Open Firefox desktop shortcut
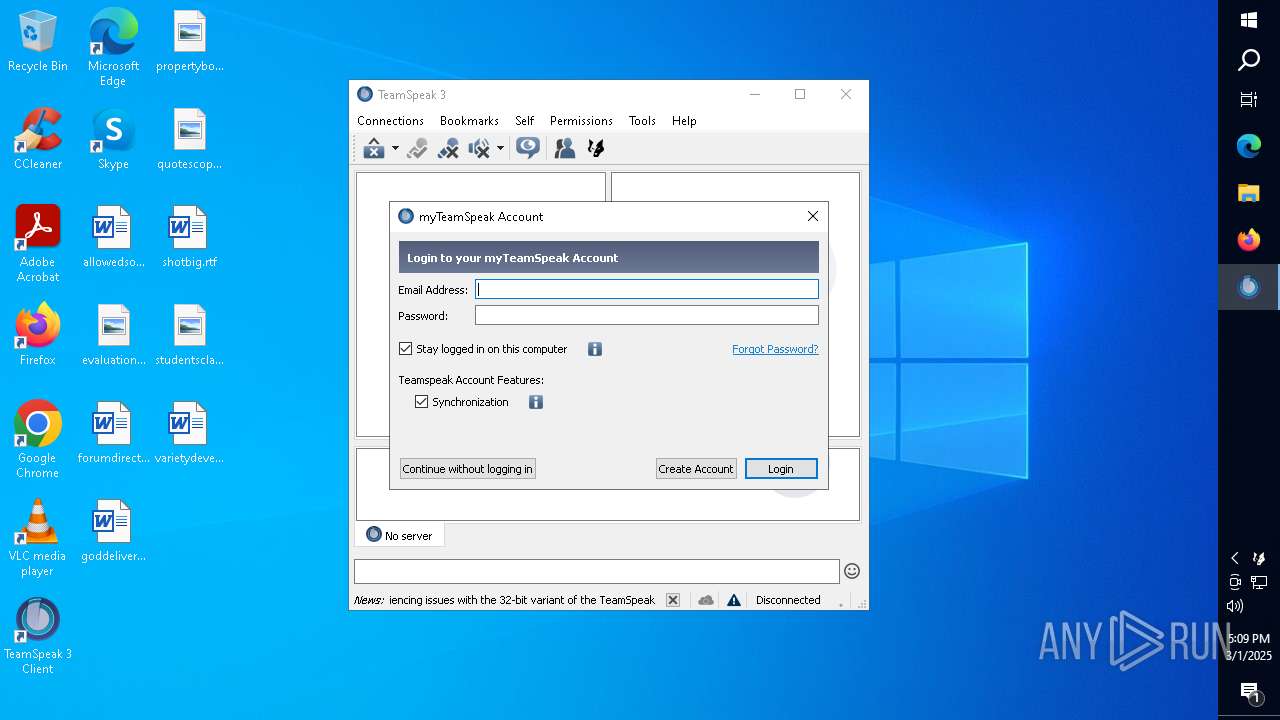The height and width of the screenshot is (720, 1280). point(38,335)
